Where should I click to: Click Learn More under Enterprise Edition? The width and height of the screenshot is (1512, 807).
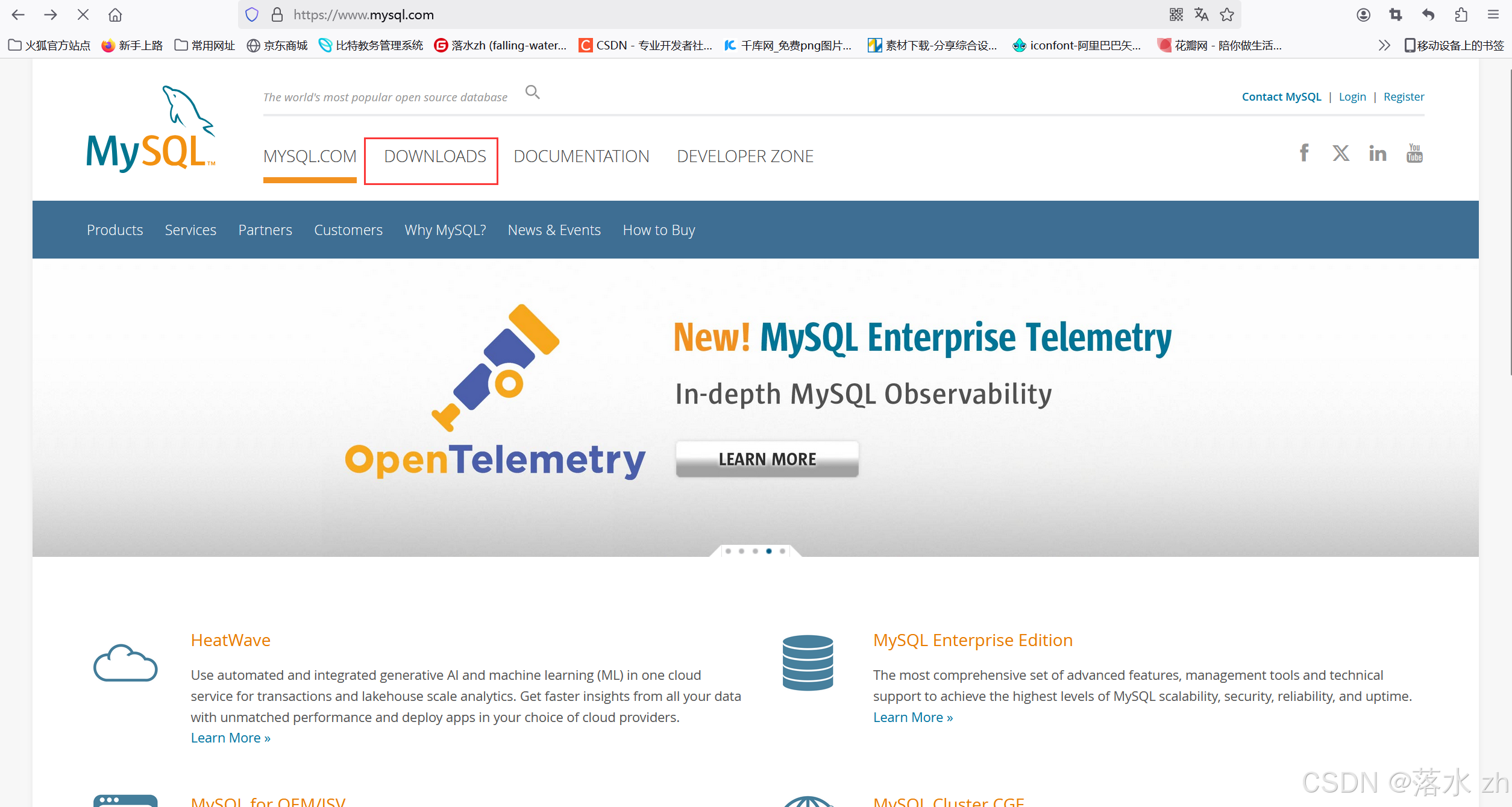pyautogui.click(x=913, y=717)
